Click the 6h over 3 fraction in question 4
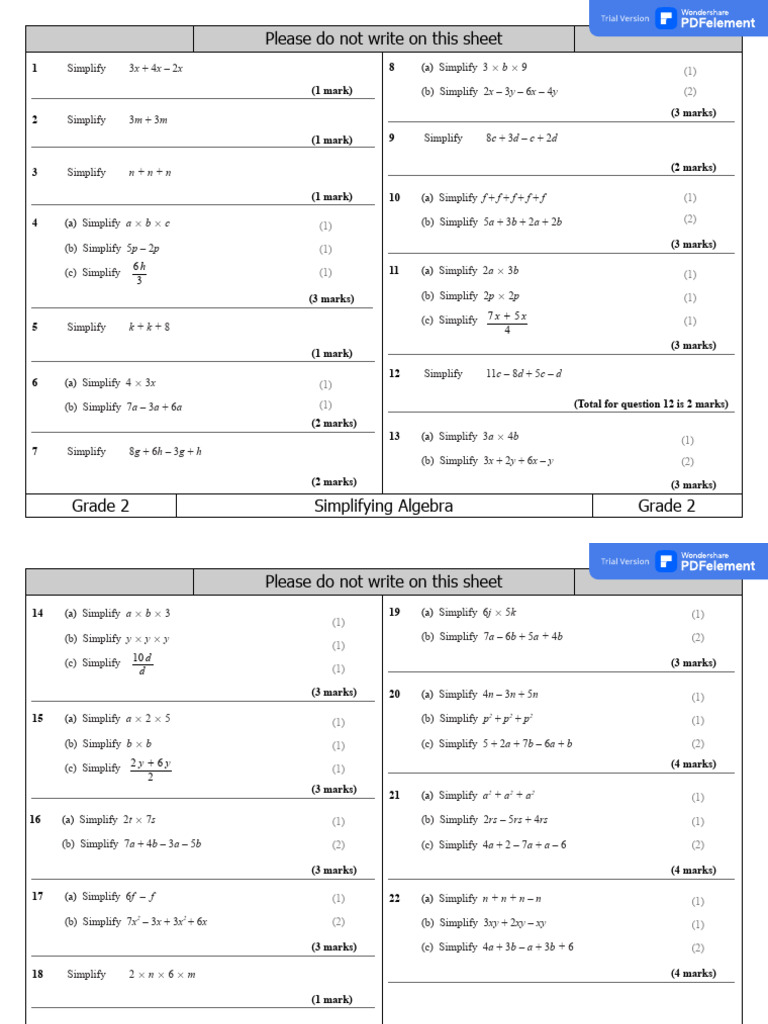The image size is (768, 1024). pyautogui.click(x=140, y=273)
